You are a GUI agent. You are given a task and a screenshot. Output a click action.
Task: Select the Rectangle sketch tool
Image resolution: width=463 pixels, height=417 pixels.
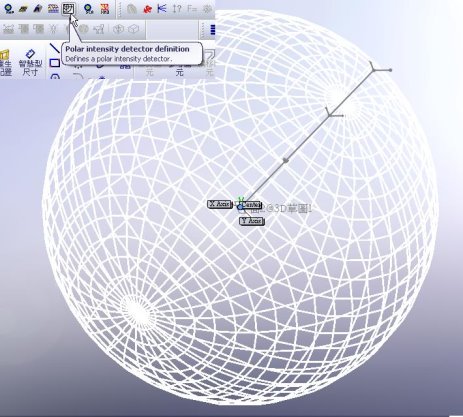[54, 63]
